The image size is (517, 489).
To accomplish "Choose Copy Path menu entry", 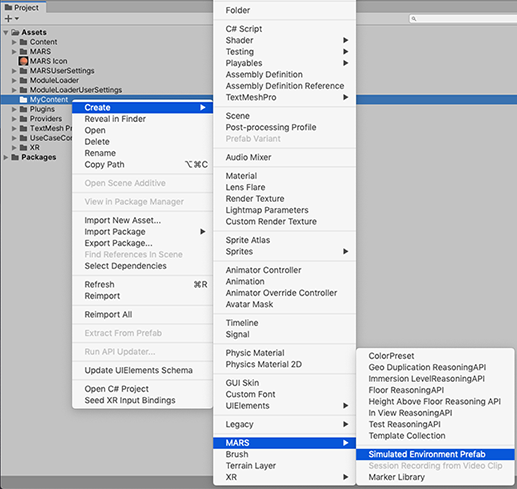I will point(143,164).
